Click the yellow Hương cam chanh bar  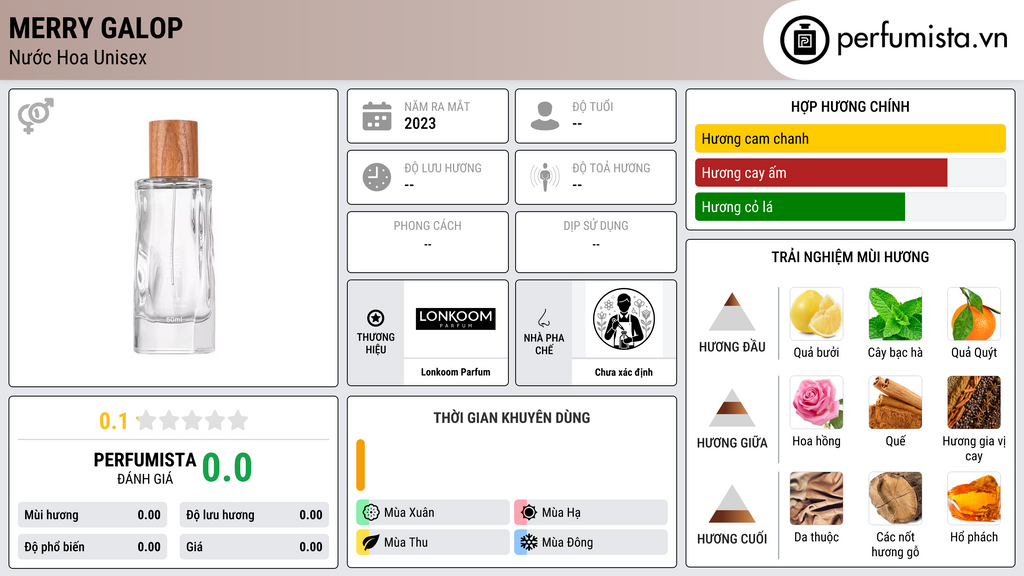tap(850, 138)
